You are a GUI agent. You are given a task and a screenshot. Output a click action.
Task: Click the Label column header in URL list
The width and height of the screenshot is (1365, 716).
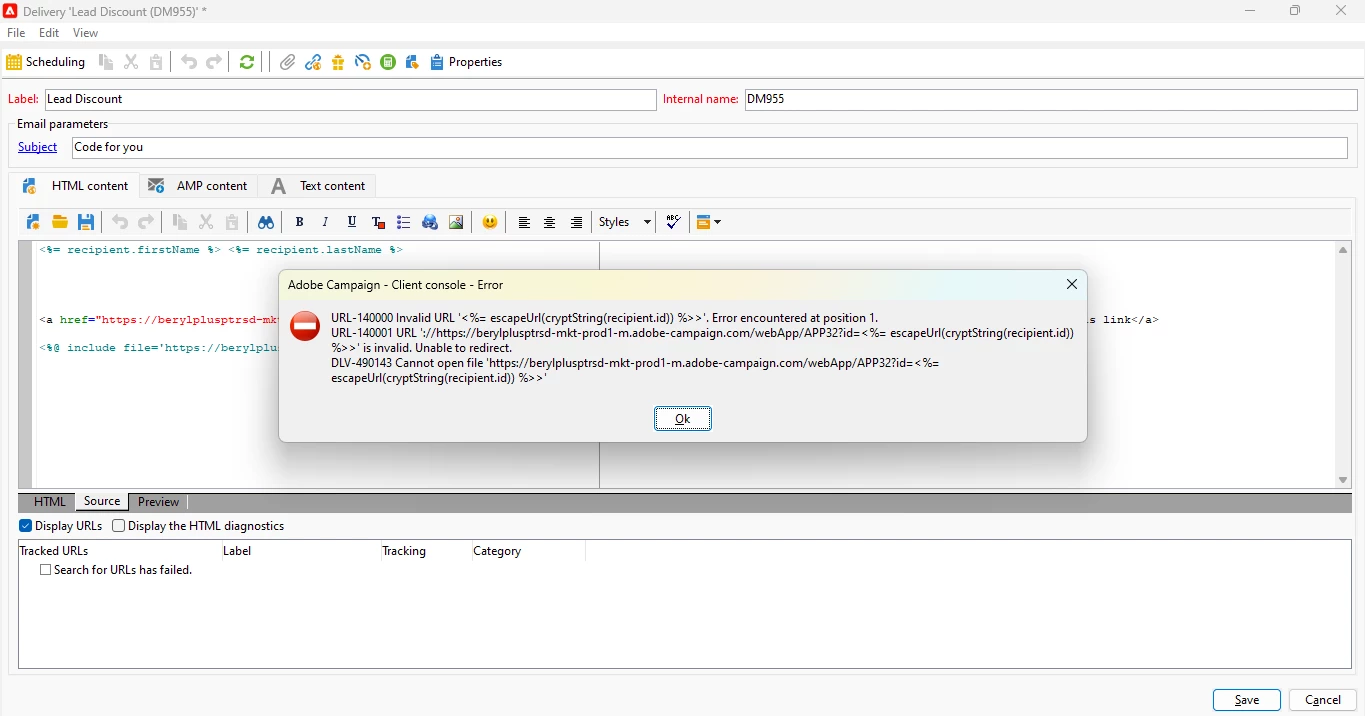300,551
